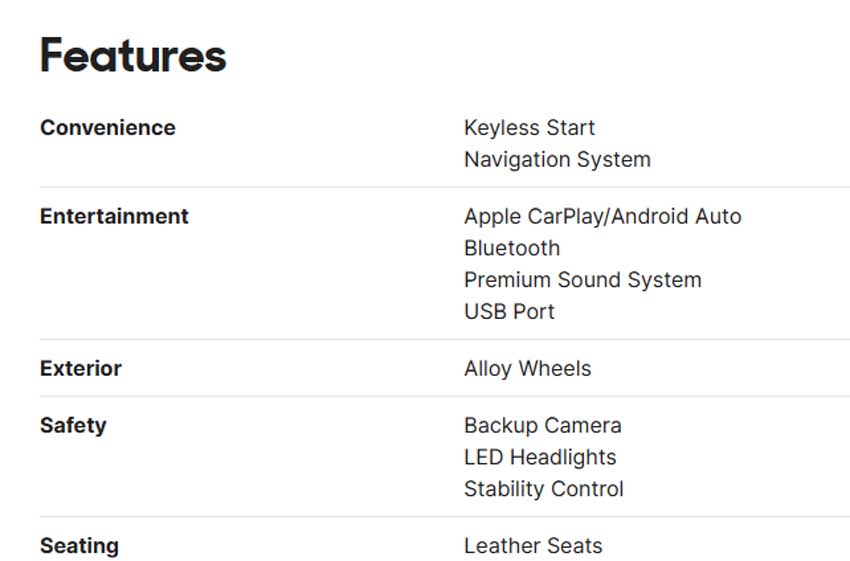The width and height of the screenshot is (850, 561).
Task: Click the Features heading
Action: click(133, 56)
